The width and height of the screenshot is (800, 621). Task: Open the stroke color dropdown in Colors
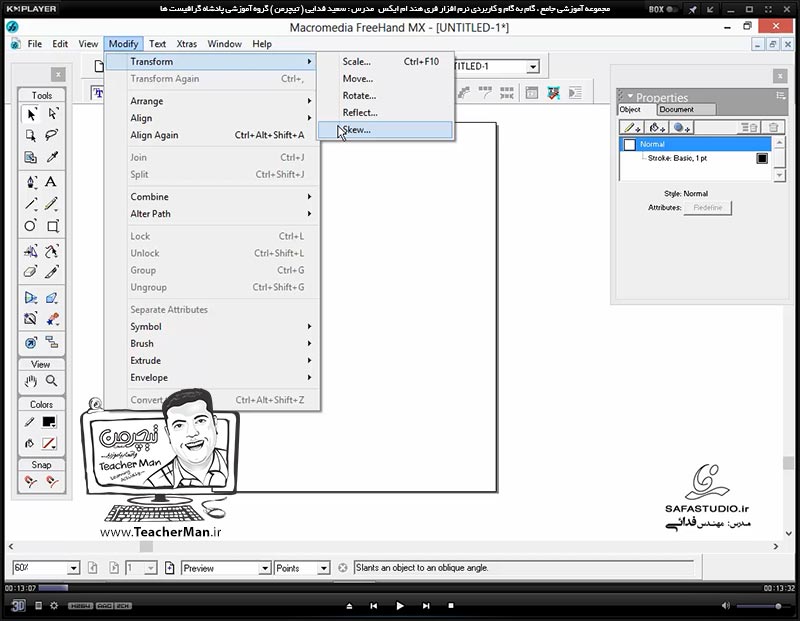coord(49,422)
